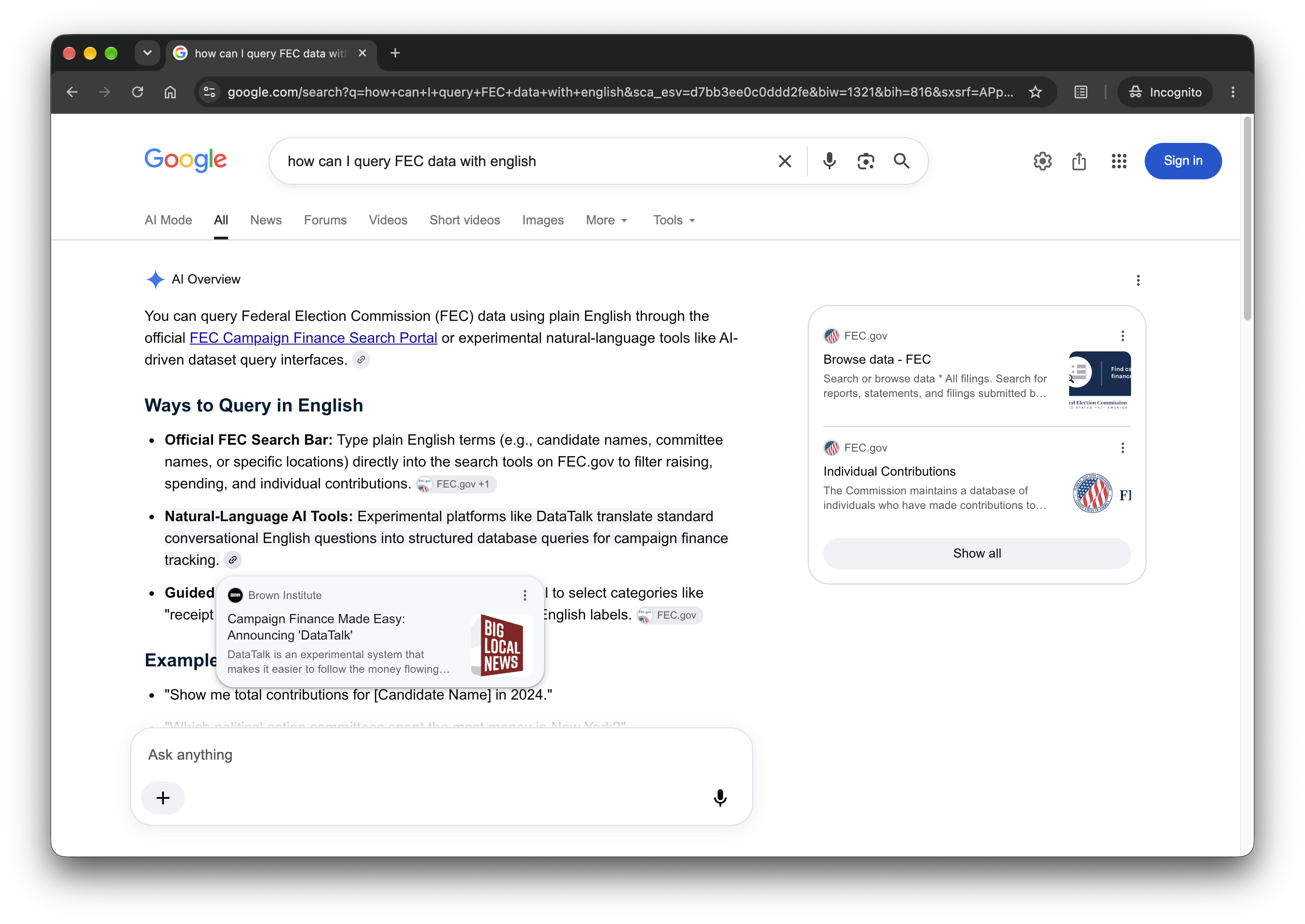Open the Google apps grid

1119,161
